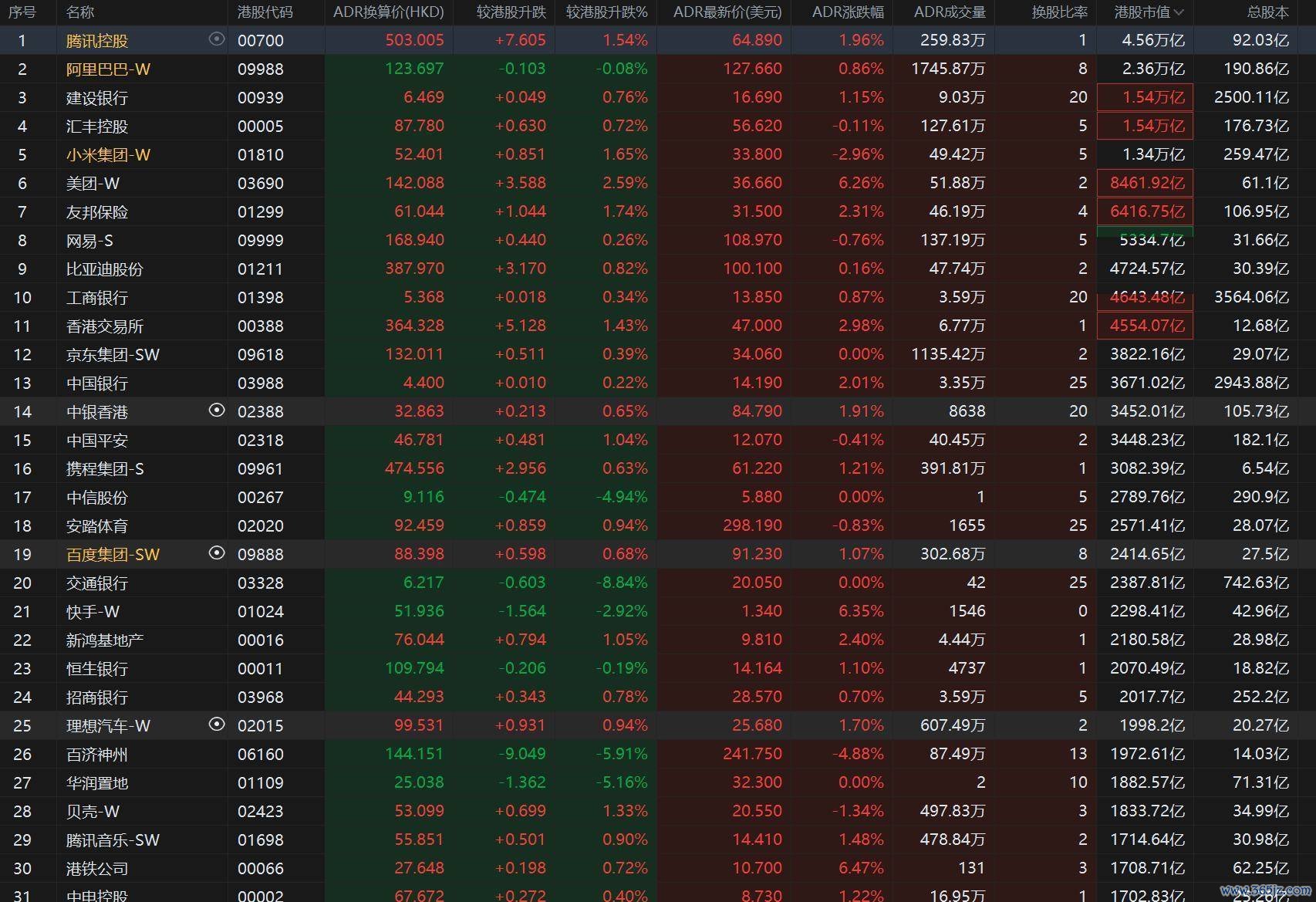Screen dimensions: 1316x902
Task: Click stock code 02388
Action: pos(261,411)
